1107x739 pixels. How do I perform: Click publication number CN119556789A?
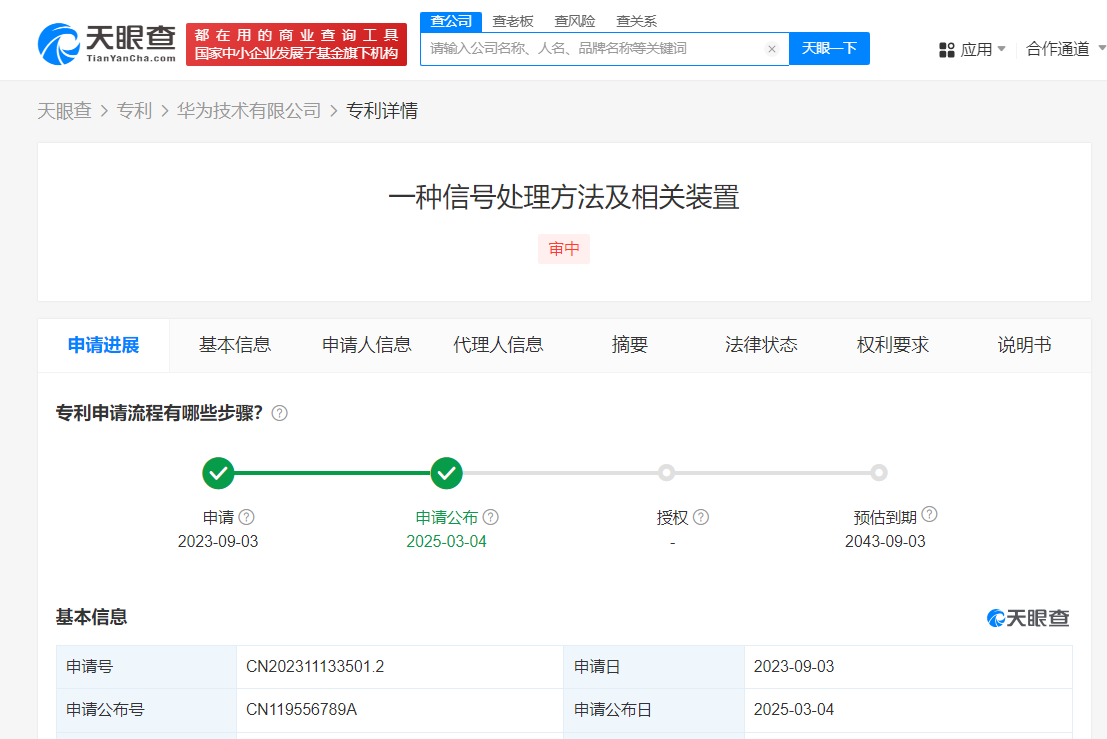tap(301, 710)
